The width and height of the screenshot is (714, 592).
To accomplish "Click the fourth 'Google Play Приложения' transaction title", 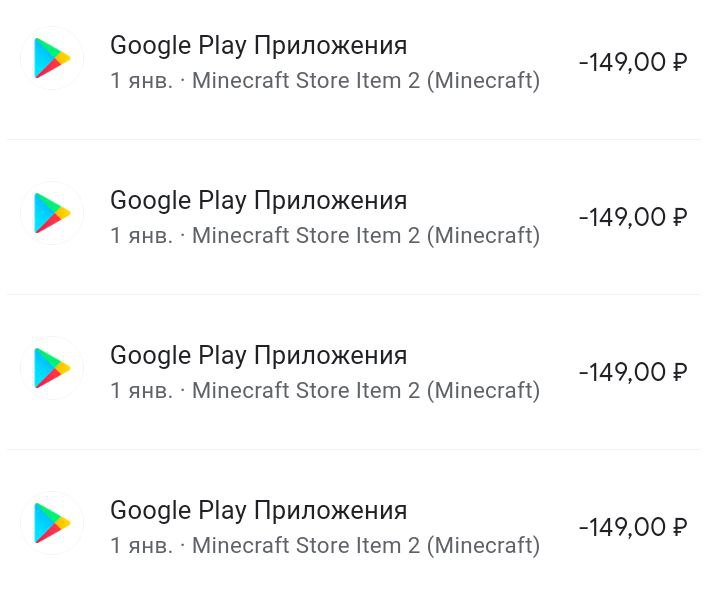I will (258, 510).
